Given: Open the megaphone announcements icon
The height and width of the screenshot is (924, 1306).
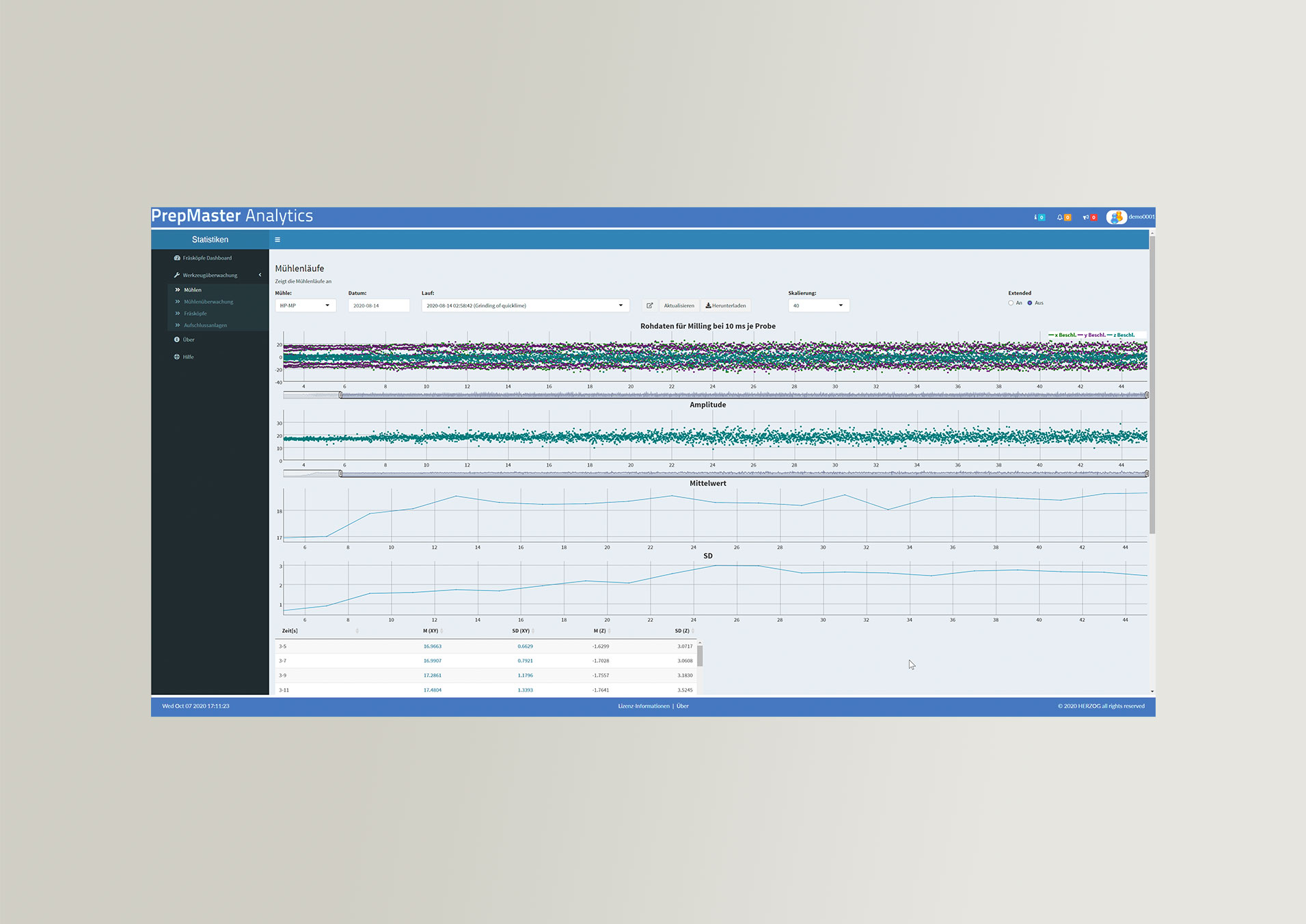Looking at the screenshot, I should [x=1089, y=217].
